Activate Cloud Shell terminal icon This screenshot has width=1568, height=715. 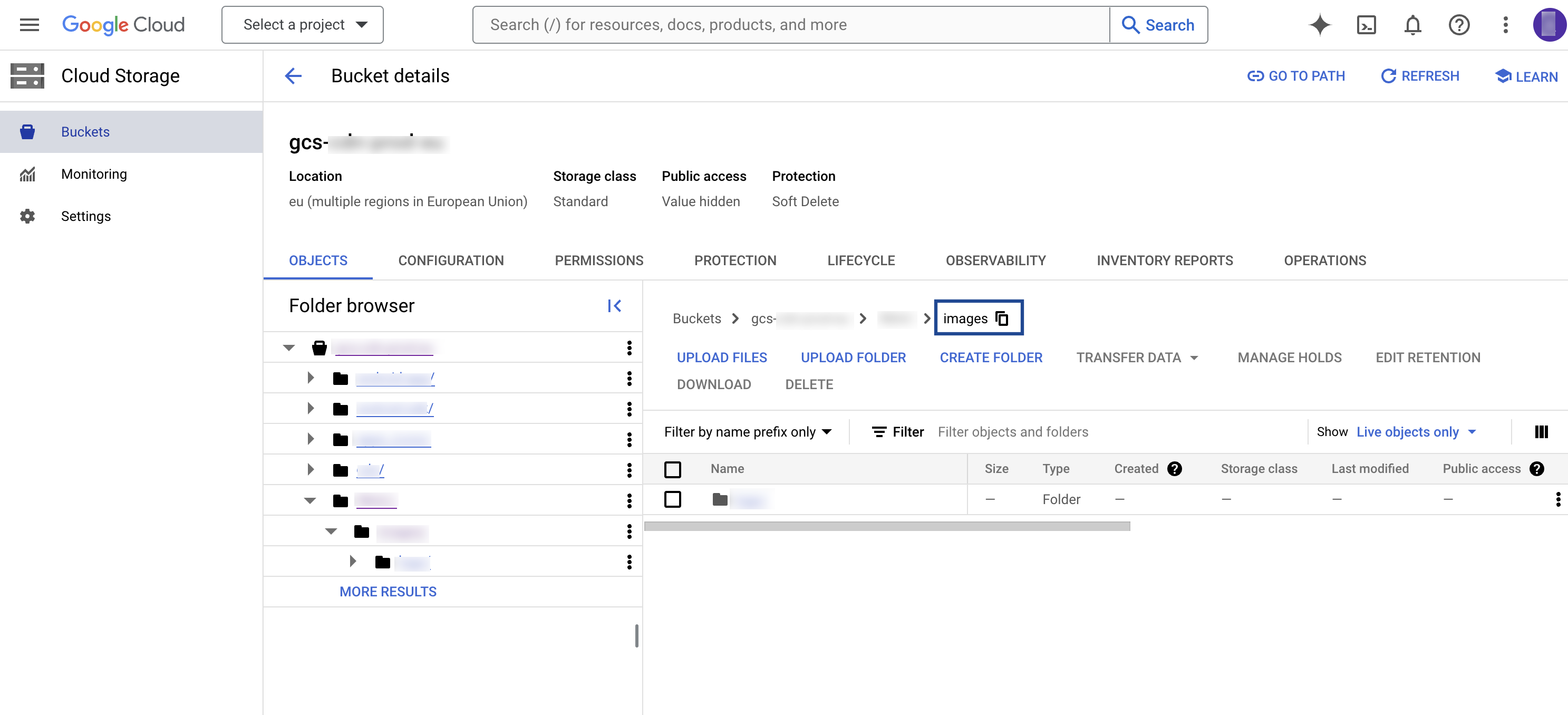click(1366, 24)
